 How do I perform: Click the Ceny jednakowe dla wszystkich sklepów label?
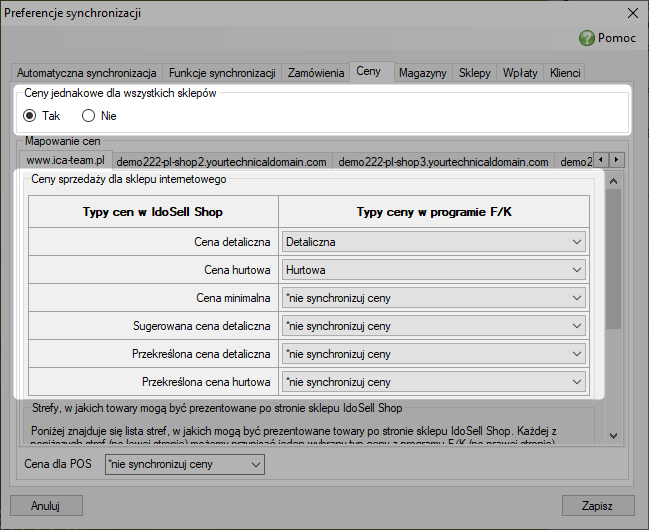[x=120, y=93]
